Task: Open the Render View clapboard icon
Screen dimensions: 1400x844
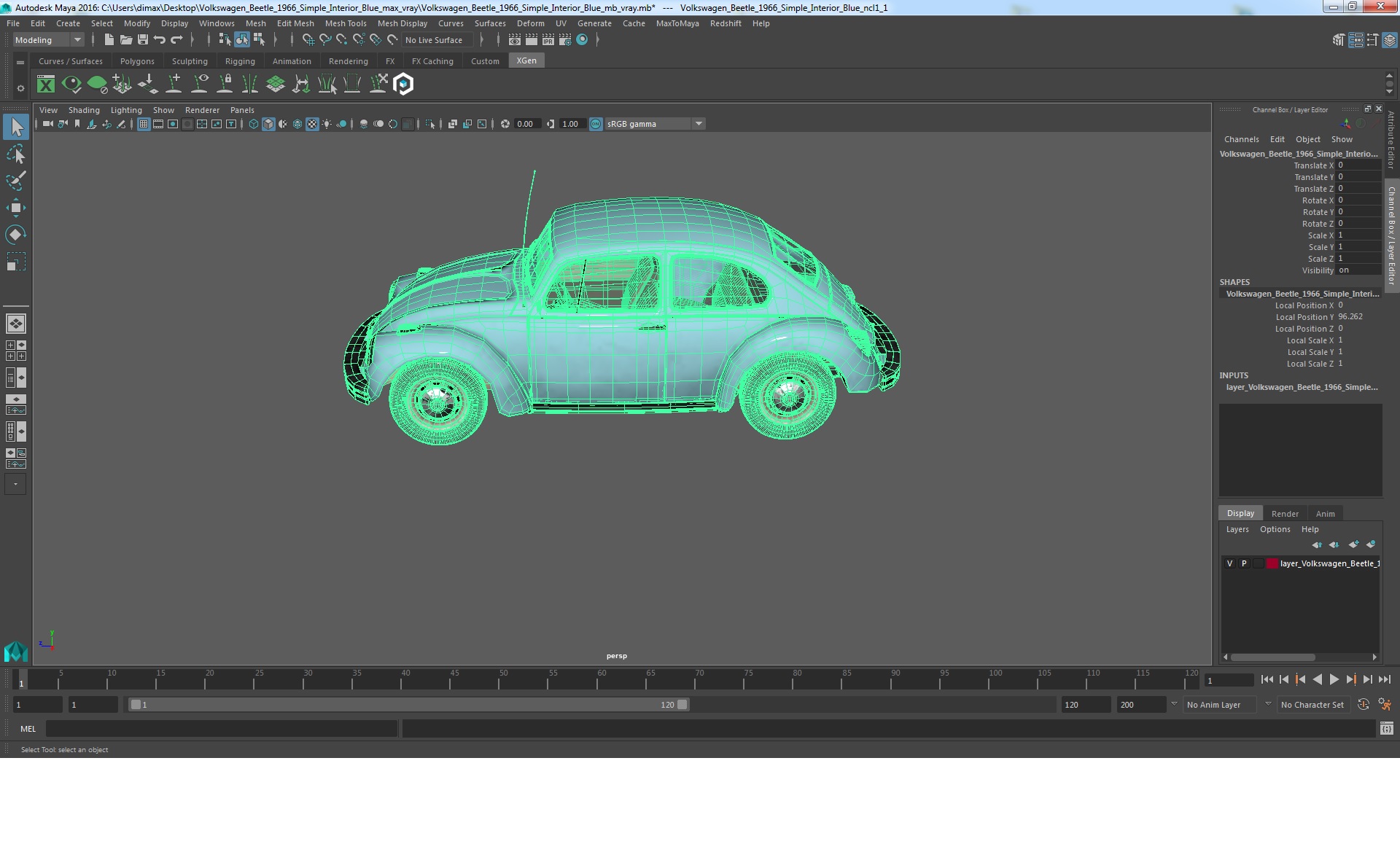Action: [515, 40]
